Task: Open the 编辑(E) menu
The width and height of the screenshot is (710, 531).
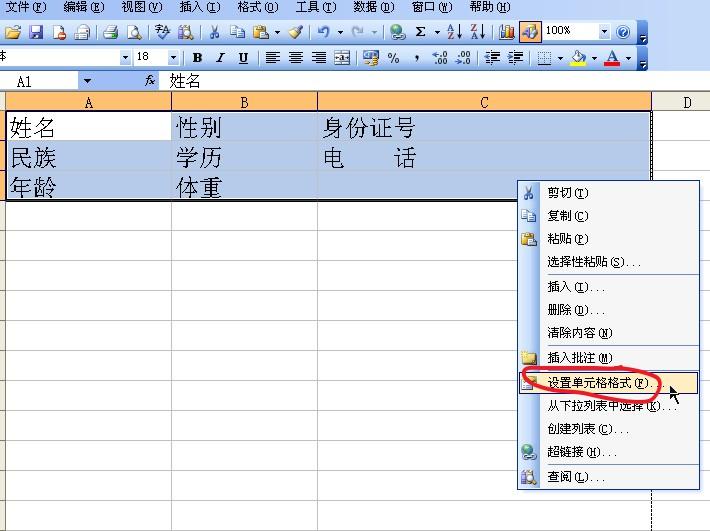Action: click(84, 7)
